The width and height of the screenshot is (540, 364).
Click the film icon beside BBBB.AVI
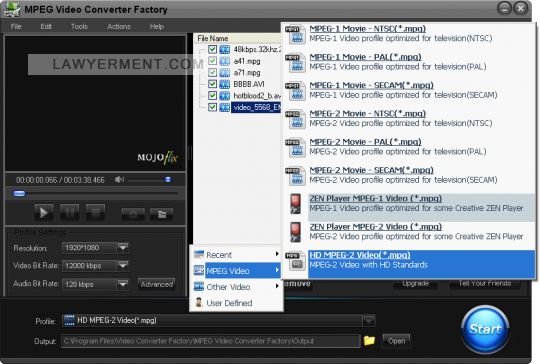pos(225,84)
